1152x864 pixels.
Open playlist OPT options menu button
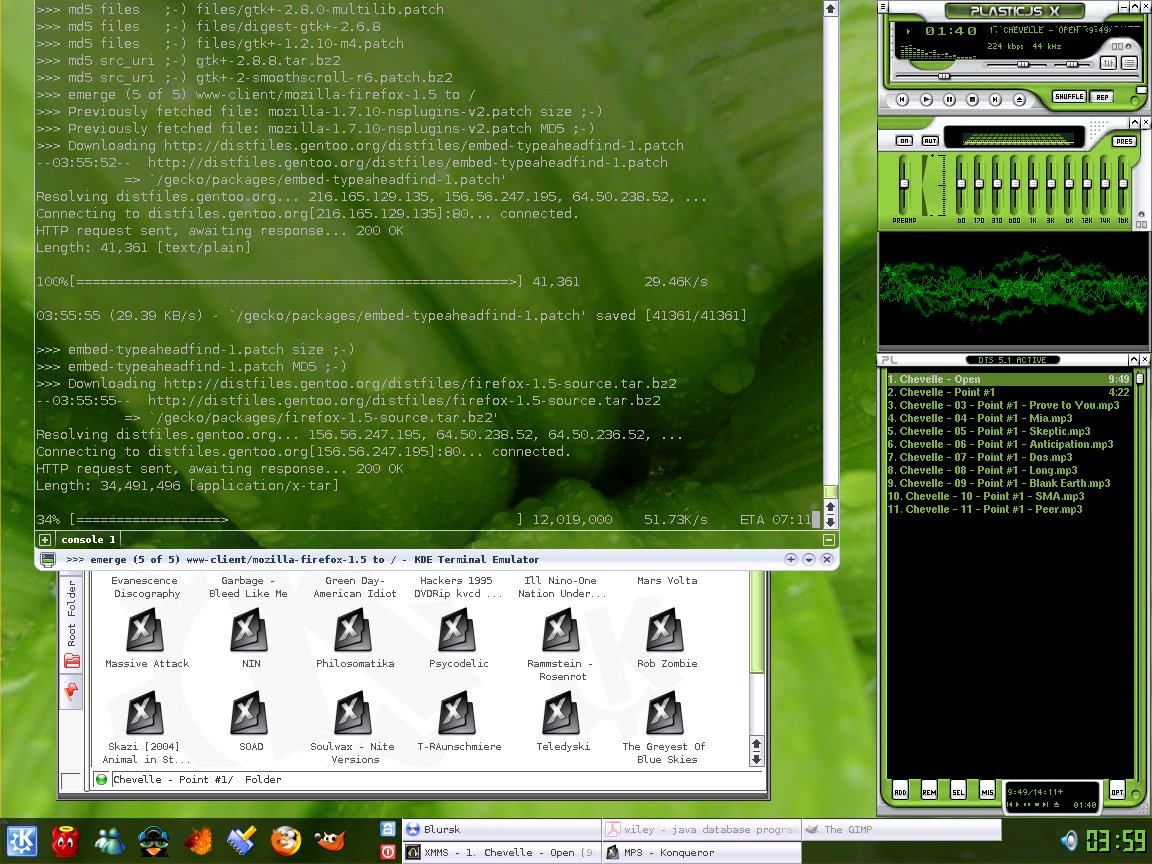point(1117,791)
